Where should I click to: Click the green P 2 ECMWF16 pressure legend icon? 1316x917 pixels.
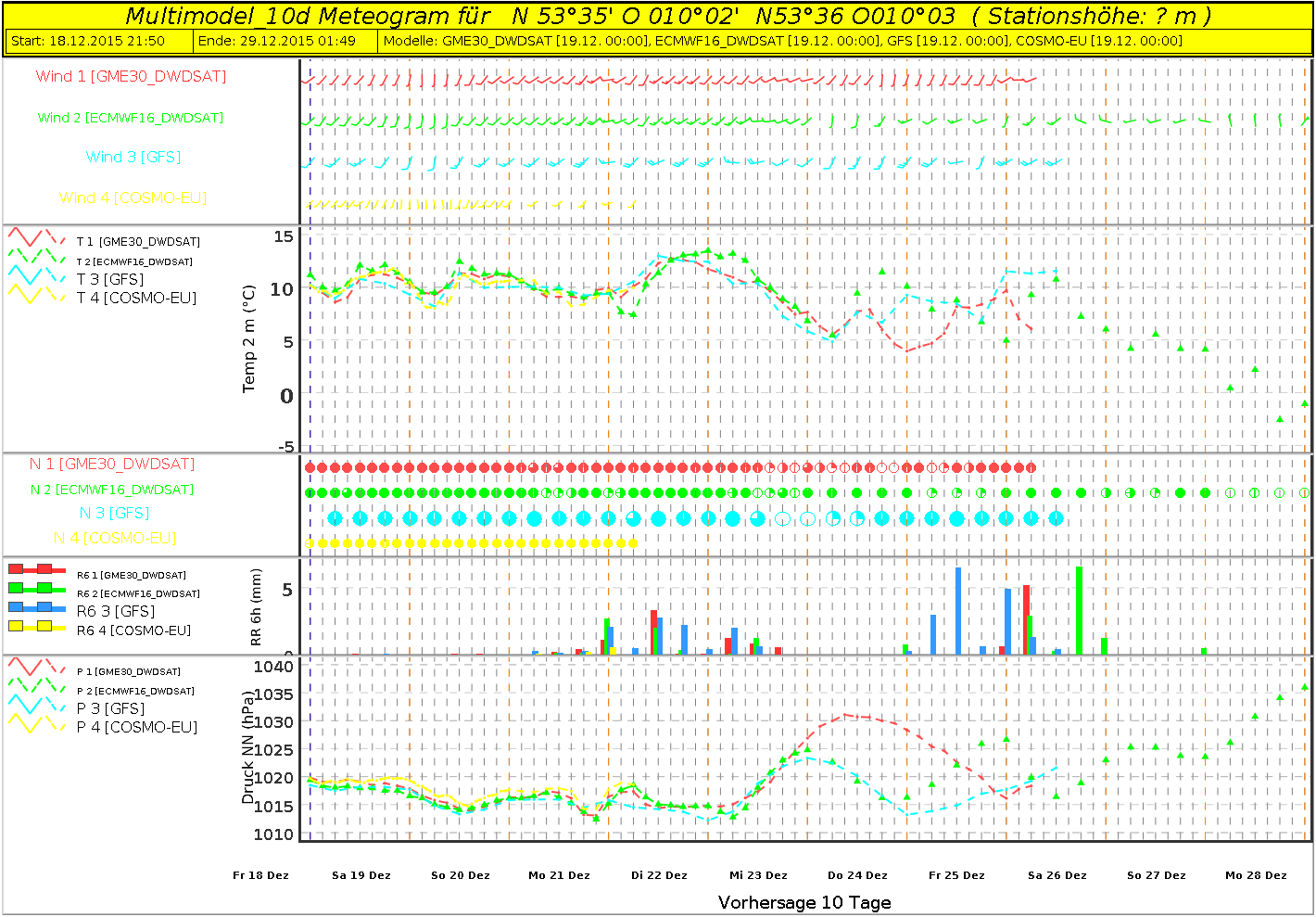pyautogui.click(x=37, y=686)
